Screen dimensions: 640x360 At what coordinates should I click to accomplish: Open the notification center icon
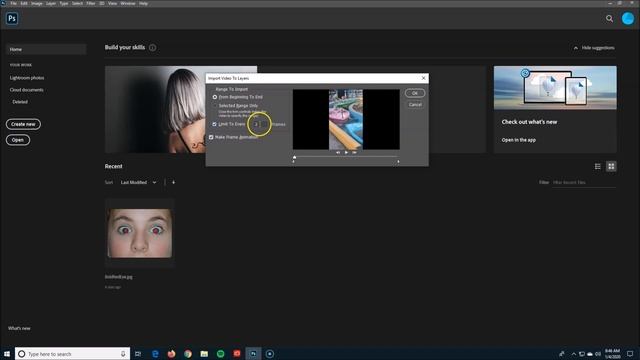(x=630, y=354)
